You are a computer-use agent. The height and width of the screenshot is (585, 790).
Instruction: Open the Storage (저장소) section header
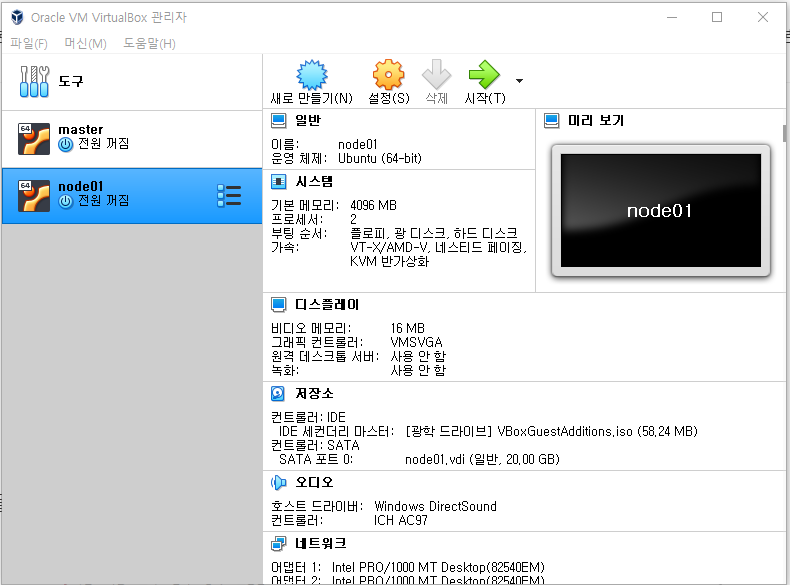tap(314, 394)
